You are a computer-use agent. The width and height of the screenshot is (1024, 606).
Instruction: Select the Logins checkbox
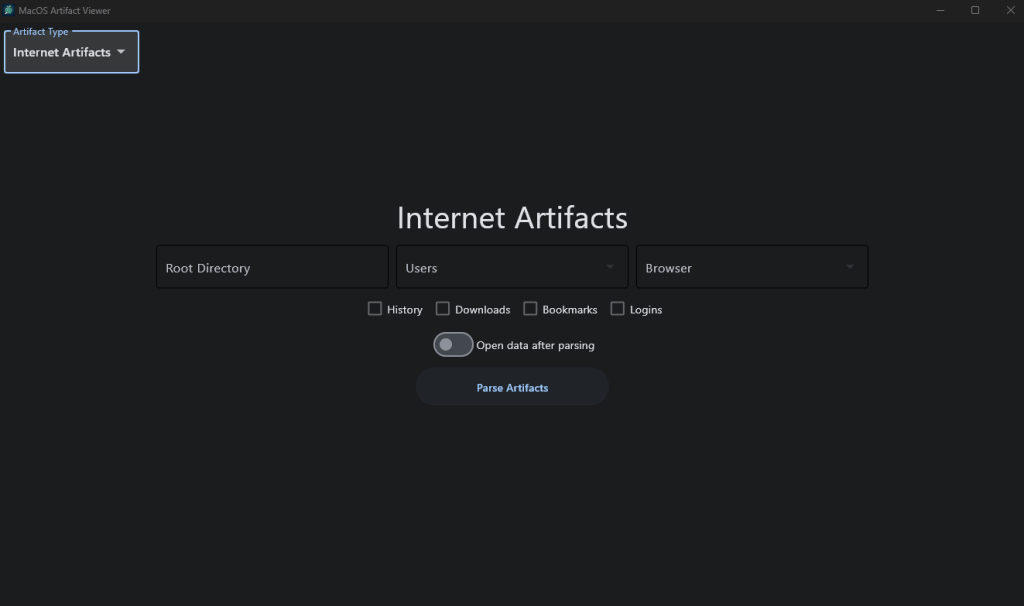(618, 309)
